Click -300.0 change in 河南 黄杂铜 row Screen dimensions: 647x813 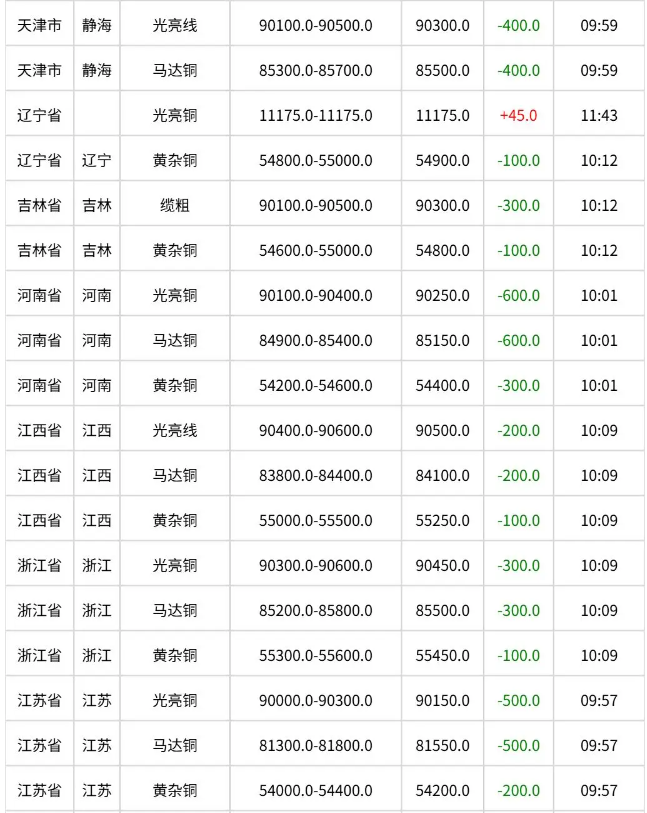[518, 386]
